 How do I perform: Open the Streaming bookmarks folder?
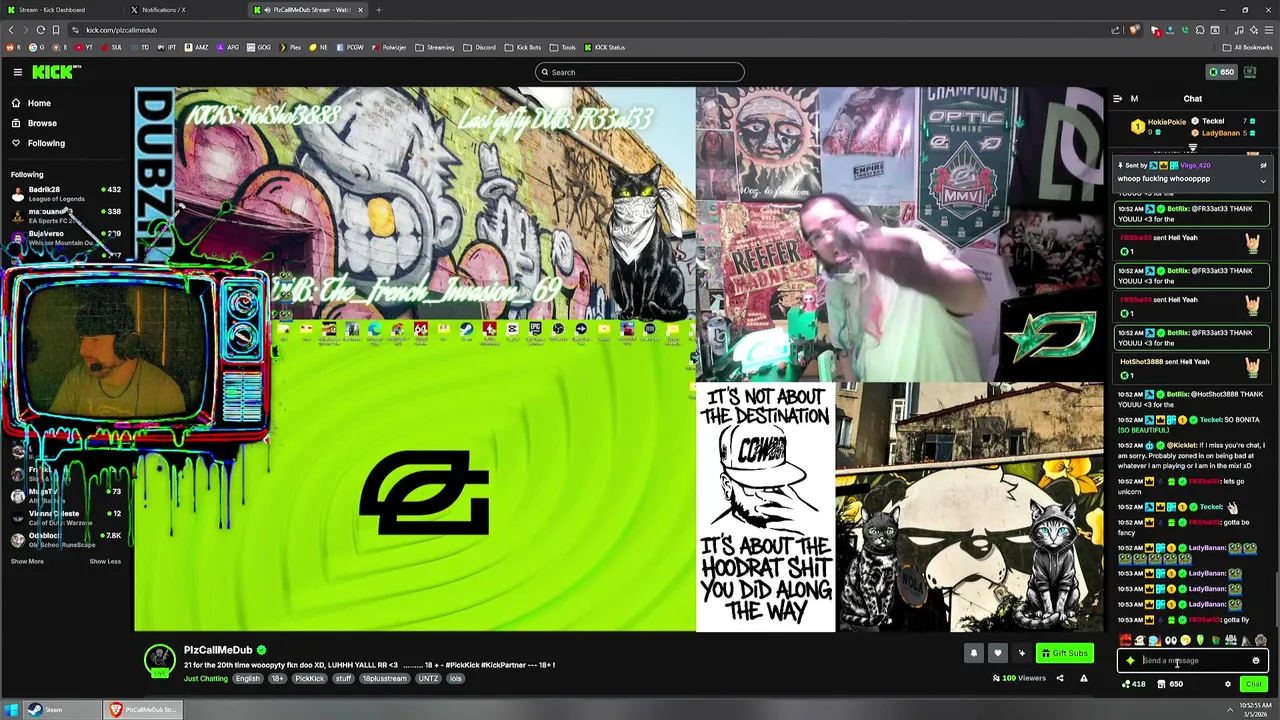pyautogui.click(x=434, y=47)
